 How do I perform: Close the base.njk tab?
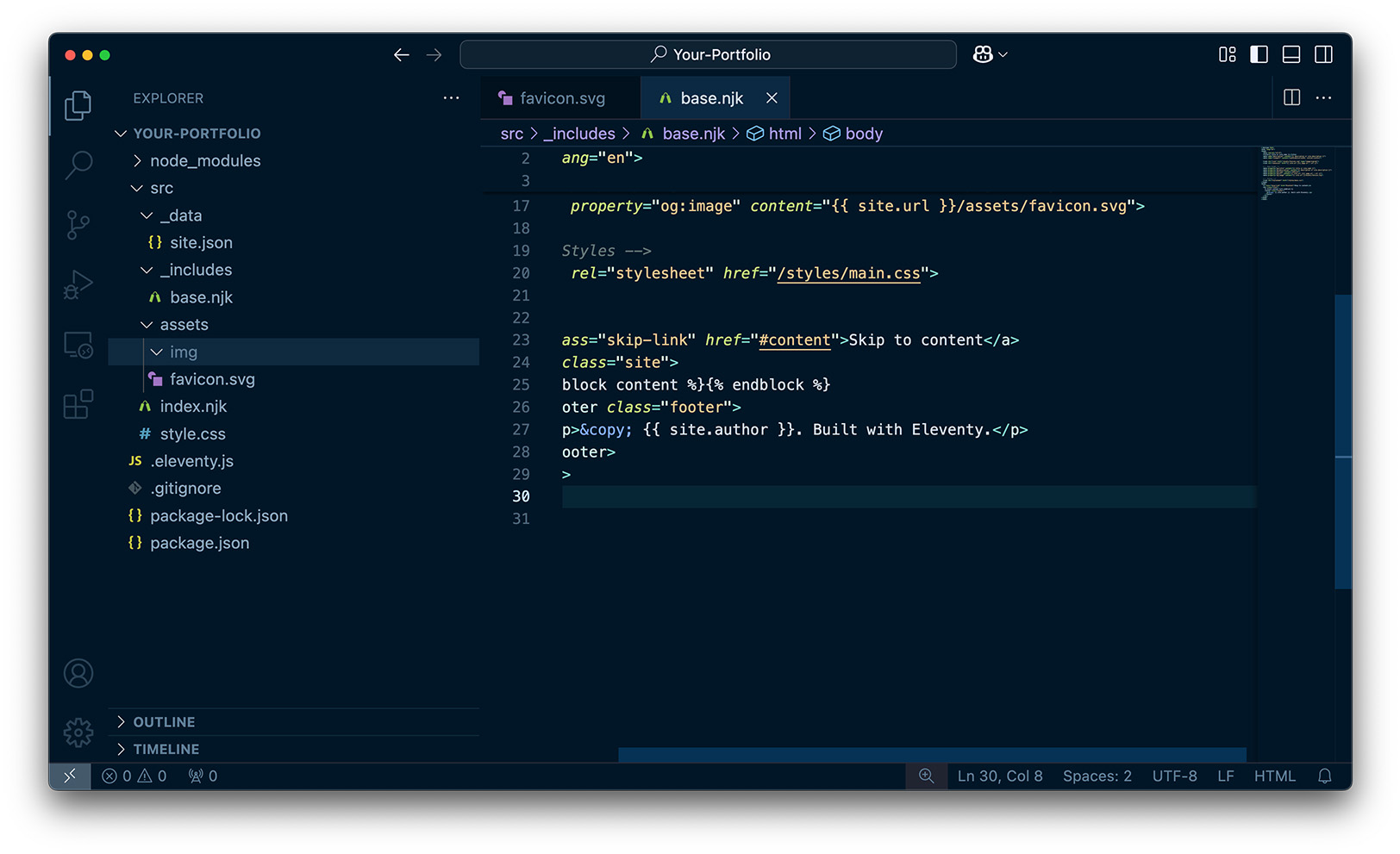tap(772, 98)
